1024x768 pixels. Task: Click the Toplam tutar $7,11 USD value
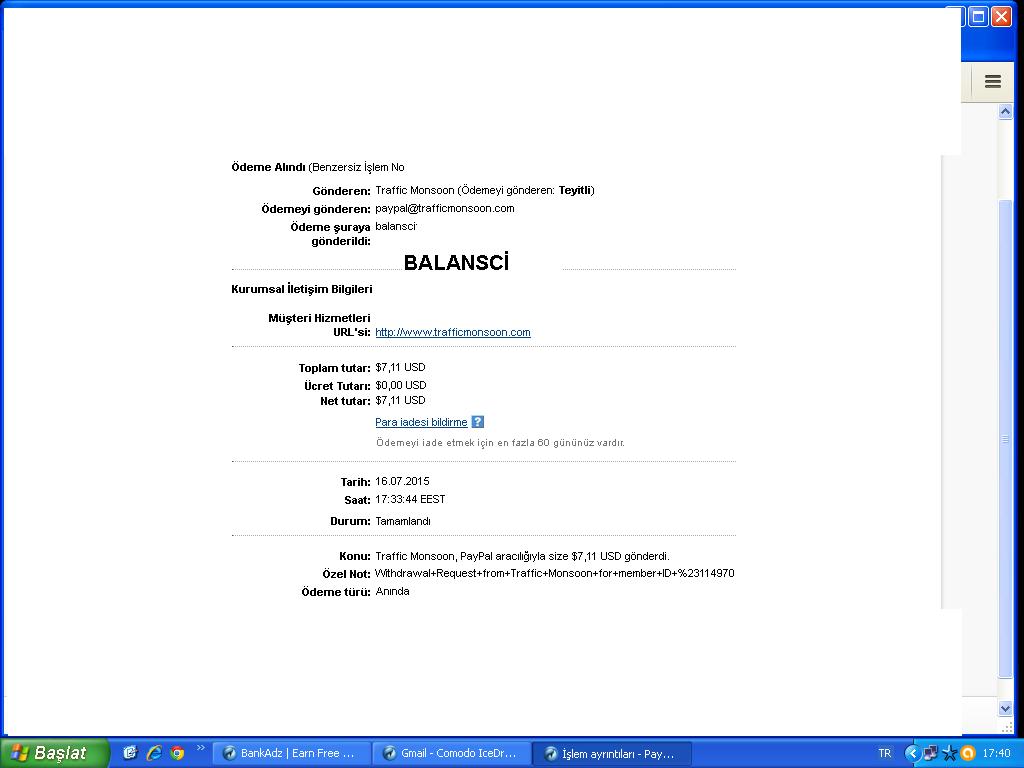tap(400, 367)
